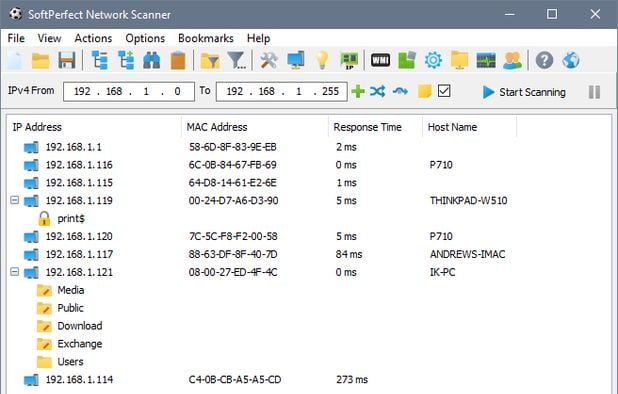Click the THINKPAD-W510 host name
This screenshot has height=394, width=618.
click(x=469, y=201)
